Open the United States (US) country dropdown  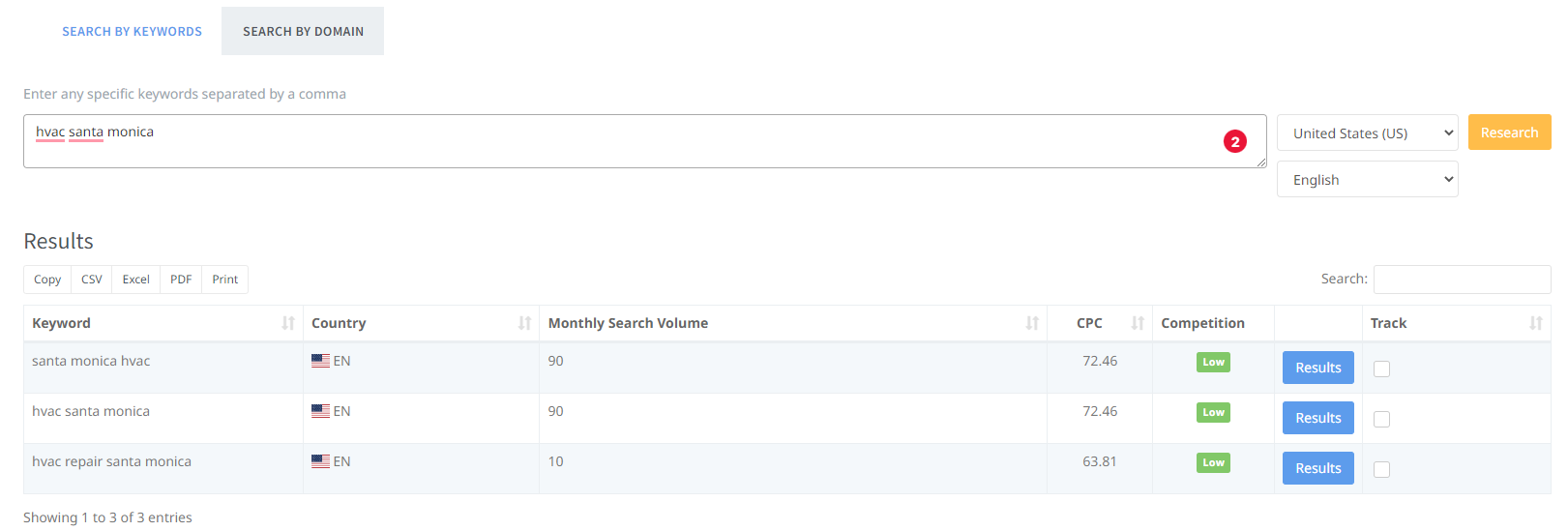pos(1368,133)
